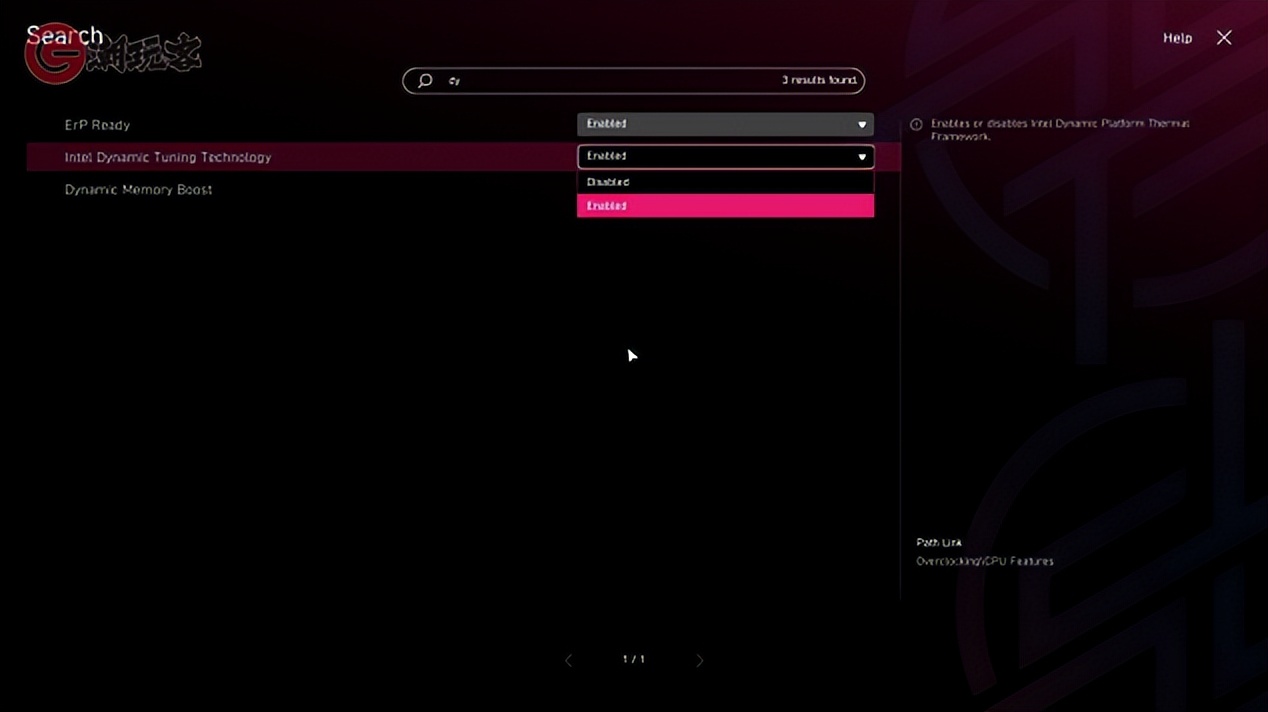This screenshot has height=712, width=1268.
Task: Go to next results page arrow
Action: (699, 660)
